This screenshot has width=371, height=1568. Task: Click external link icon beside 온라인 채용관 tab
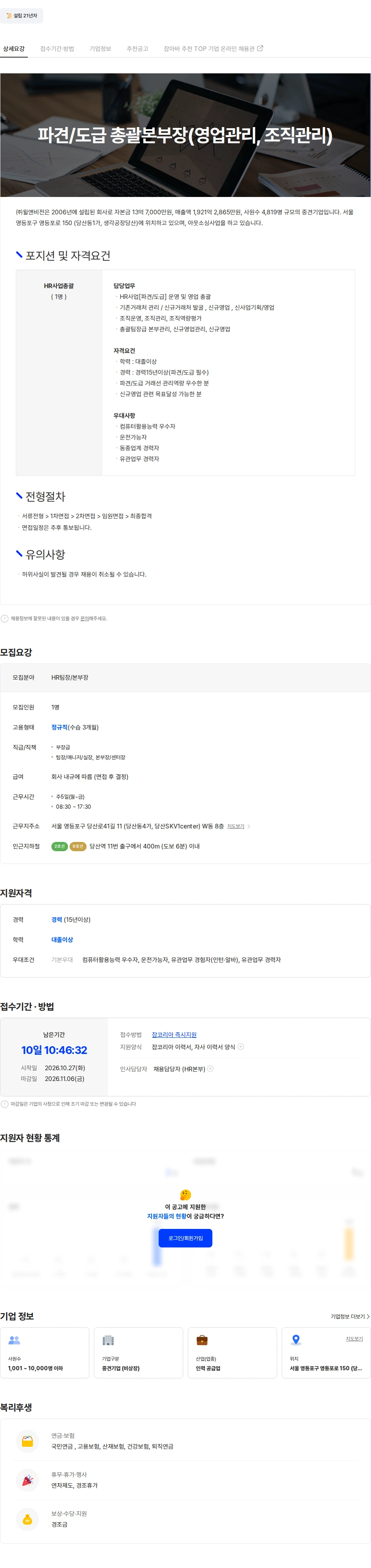click(x=260, y=48)
